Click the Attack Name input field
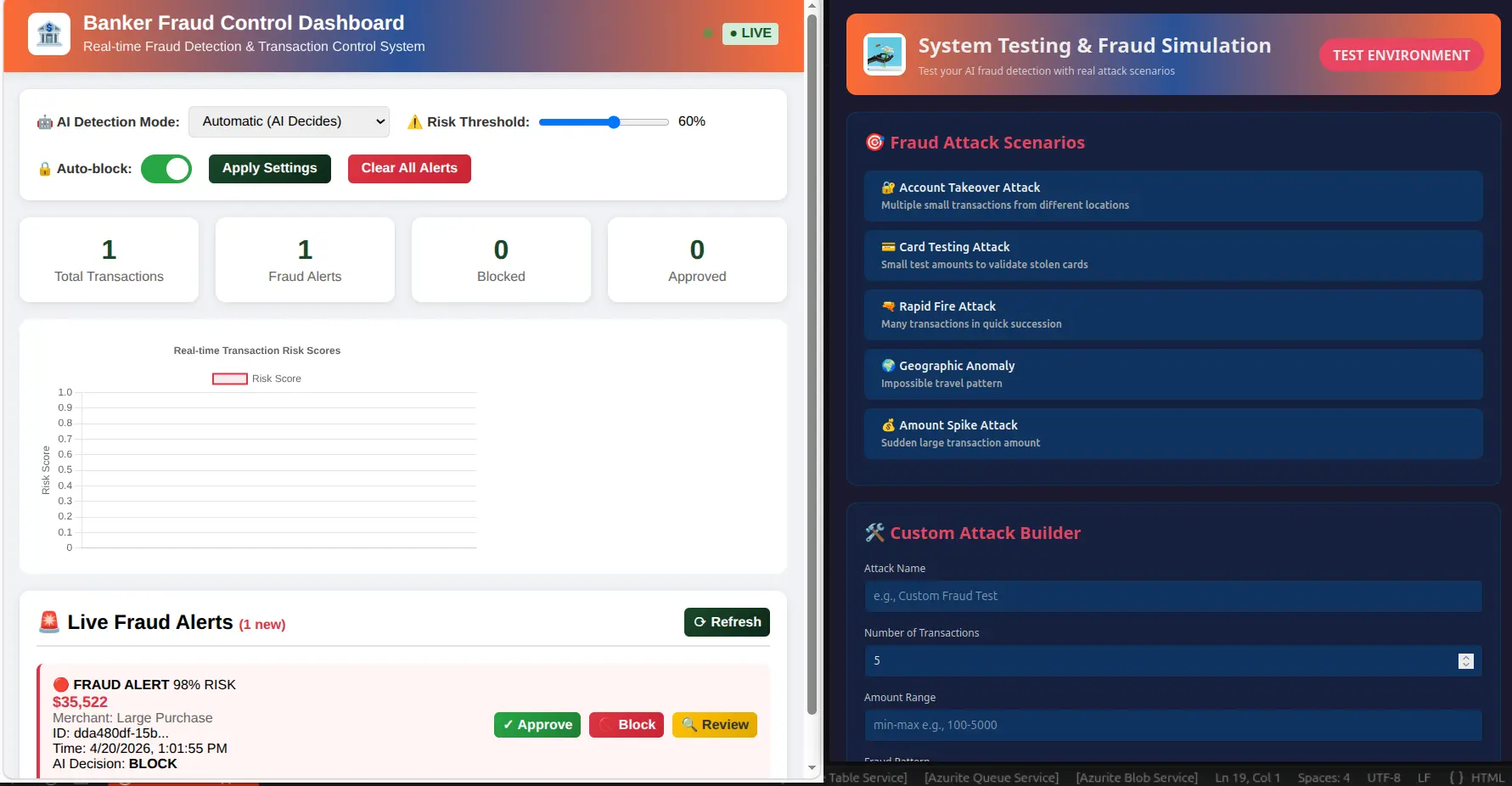Viewport: 1512px width, 786px height. pyautogui.click(x=1173, y=596)
